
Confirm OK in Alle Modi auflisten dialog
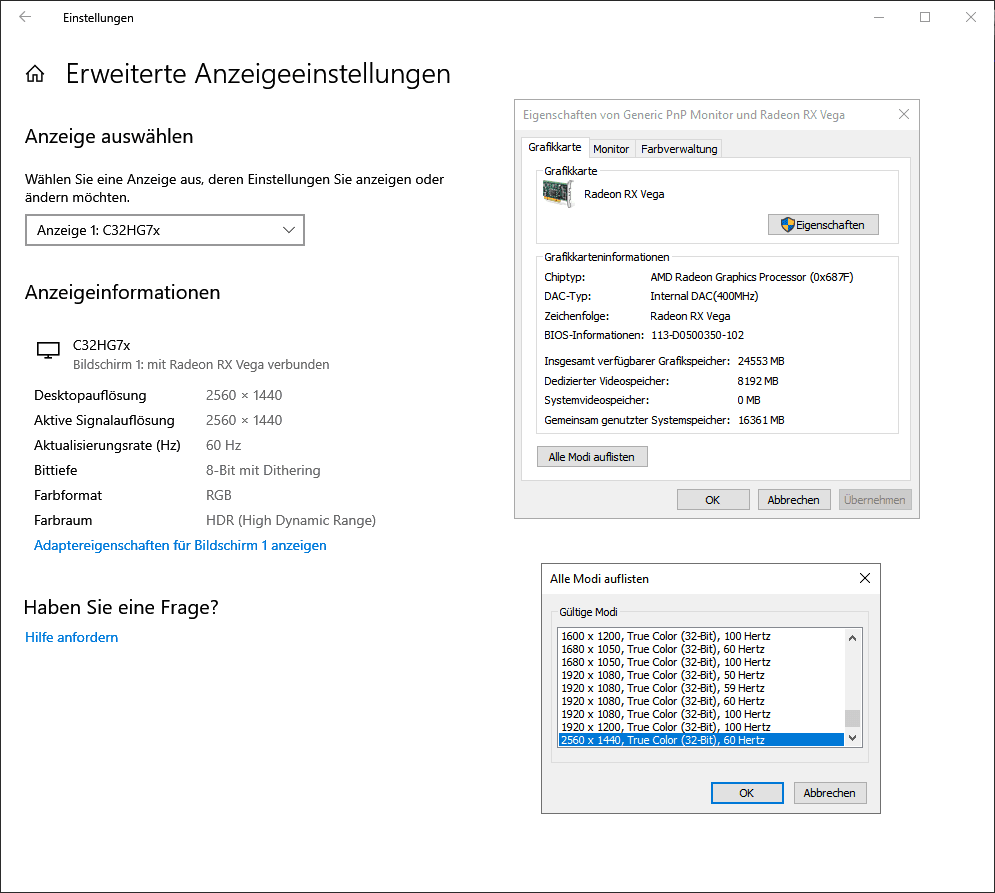coord(747,793)
